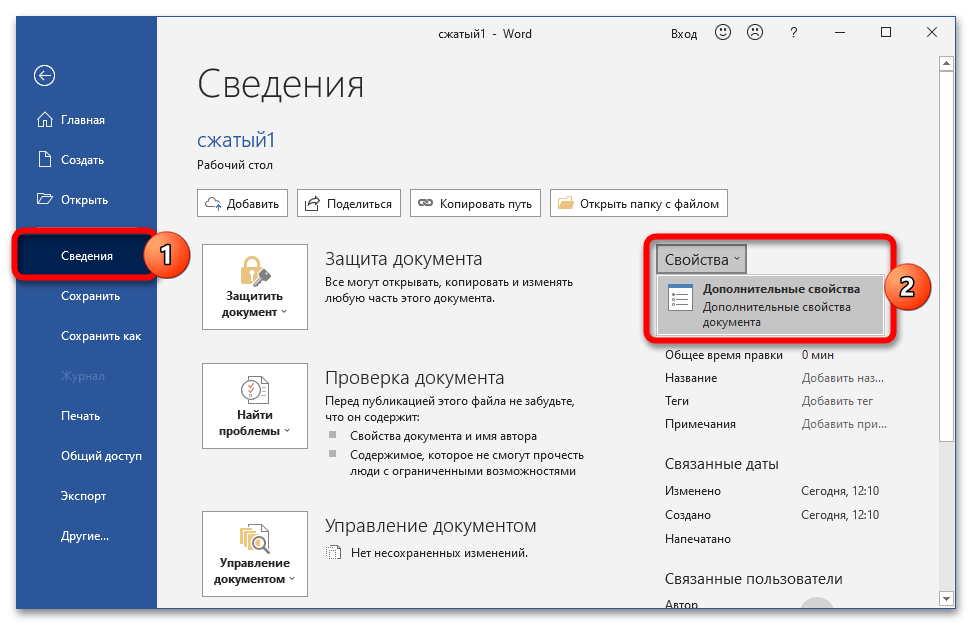Click the file location Рабочий стол
972x625 pixels.
(x=234, y=165)
